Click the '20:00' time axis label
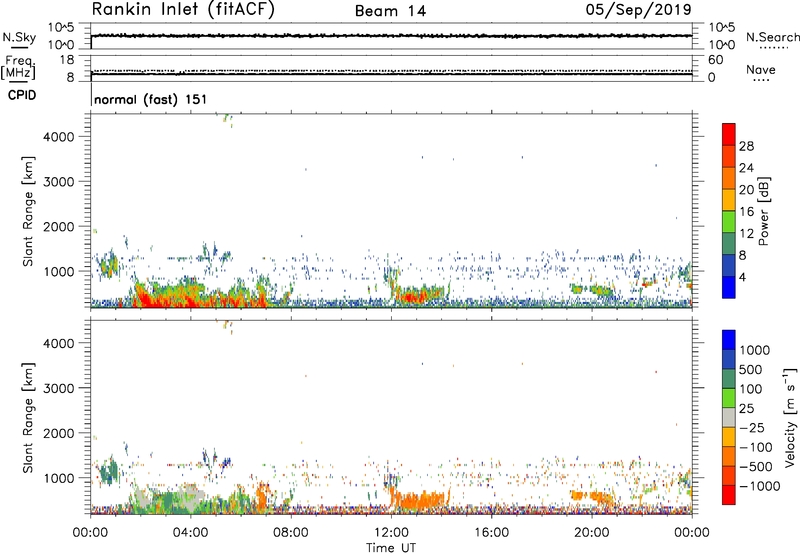This screenshot has height=554, width=800. pyautogui.click(x=591, y=533)
